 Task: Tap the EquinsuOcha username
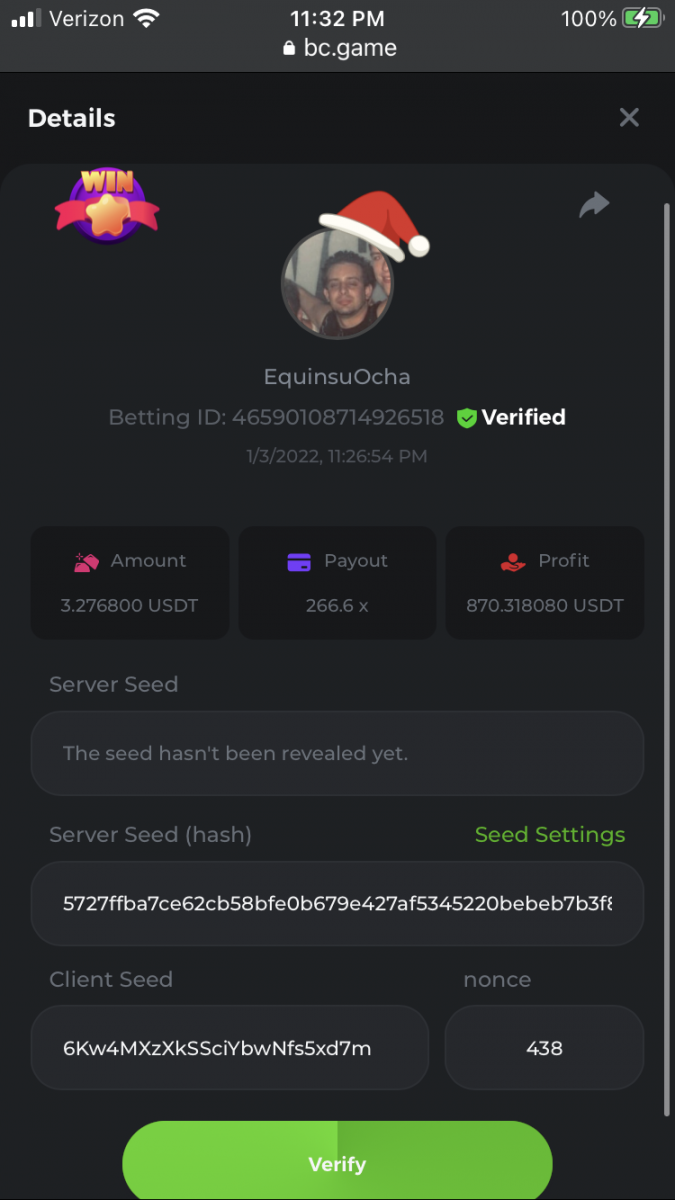tap(337, 377)
